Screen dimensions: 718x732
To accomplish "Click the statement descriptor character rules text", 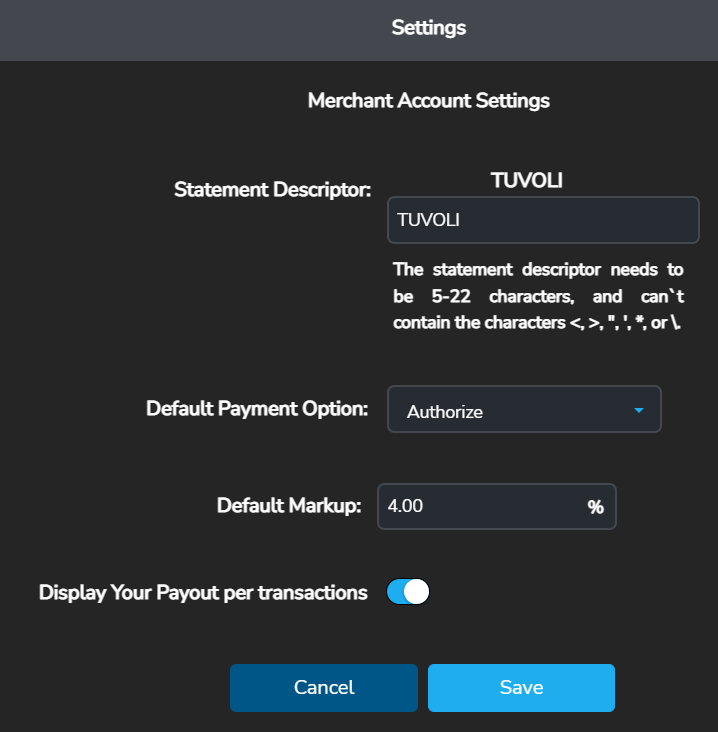I will (542, 296).
